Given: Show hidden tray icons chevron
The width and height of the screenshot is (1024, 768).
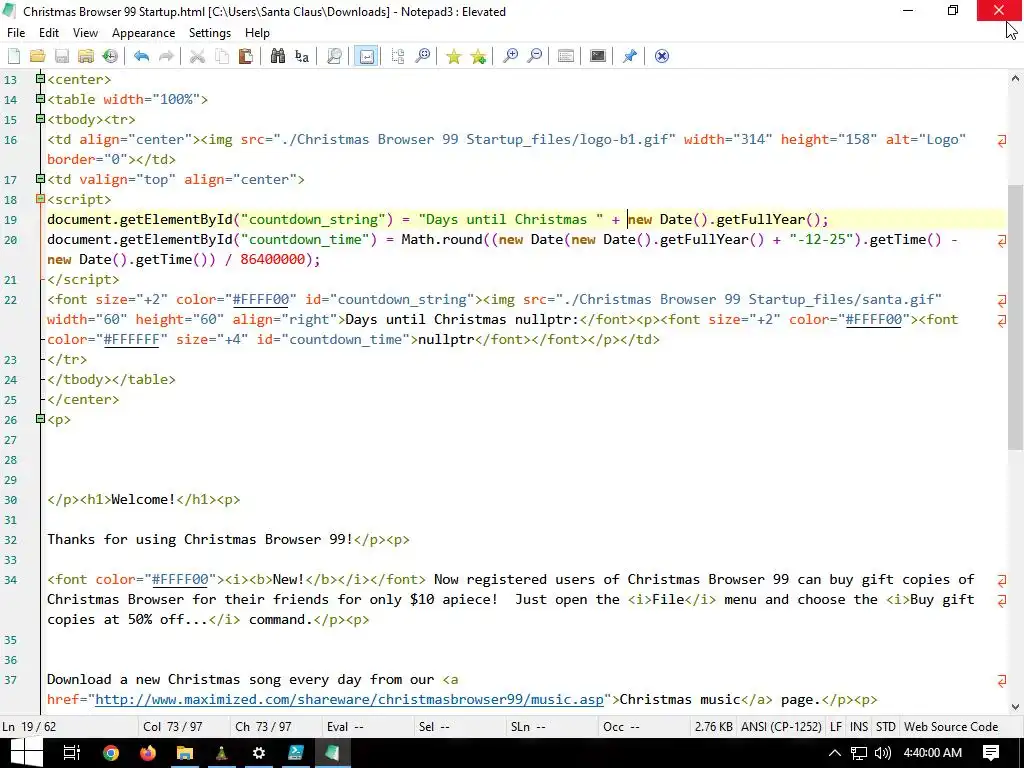Looking at the screenshot, I should pyautogui.click(x=835, y=753).
